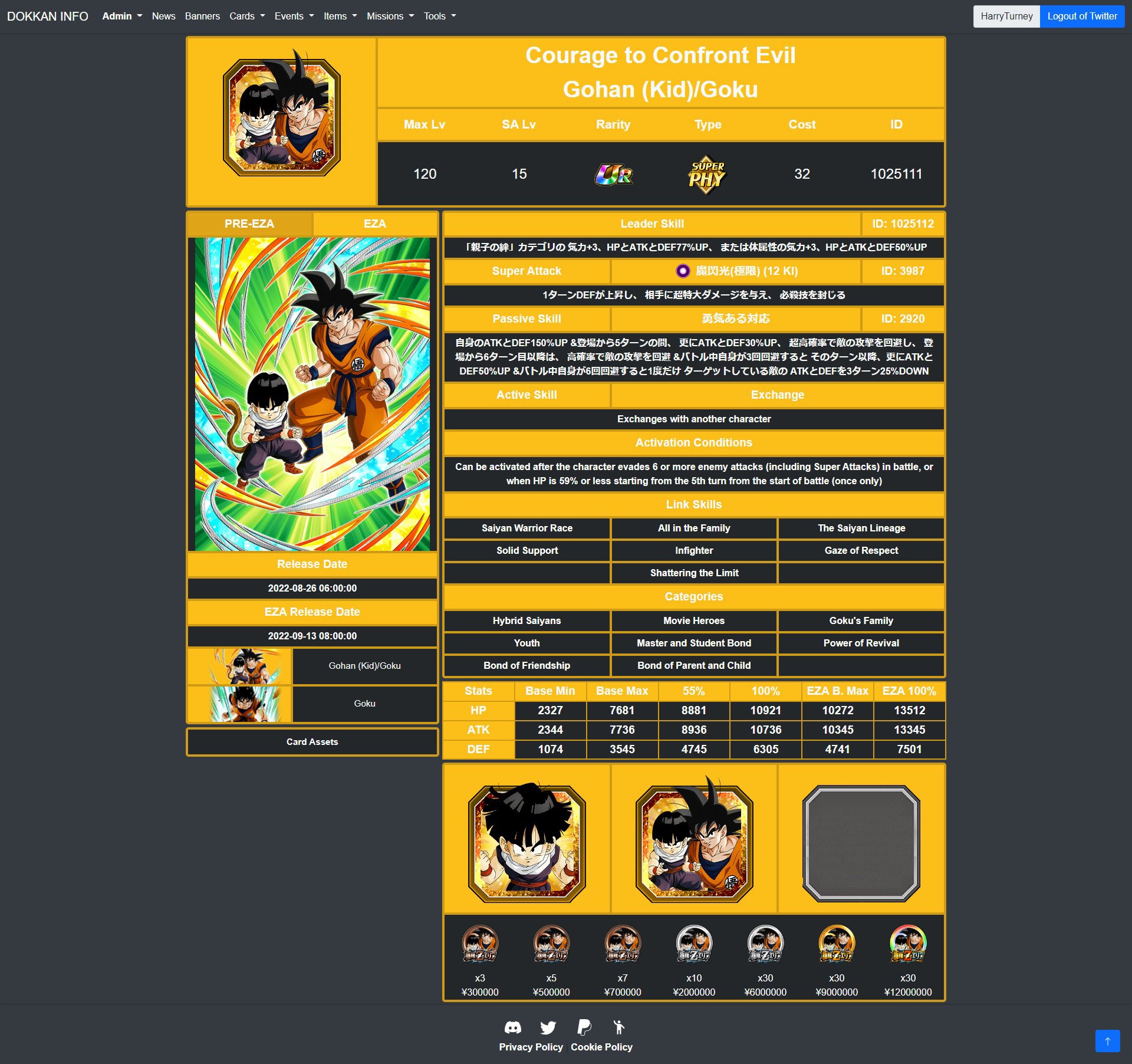Click the Gohan/Goku card thumbnail in the awakening row
The height and width of the screenshot is (1064, 1132).
[694, 840]
